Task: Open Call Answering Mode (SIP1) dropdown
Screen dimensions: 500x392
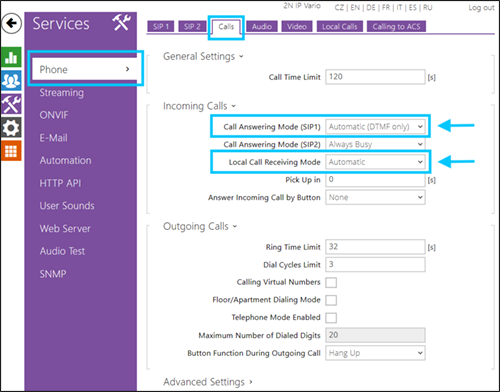Action: [x=375, y=127]
